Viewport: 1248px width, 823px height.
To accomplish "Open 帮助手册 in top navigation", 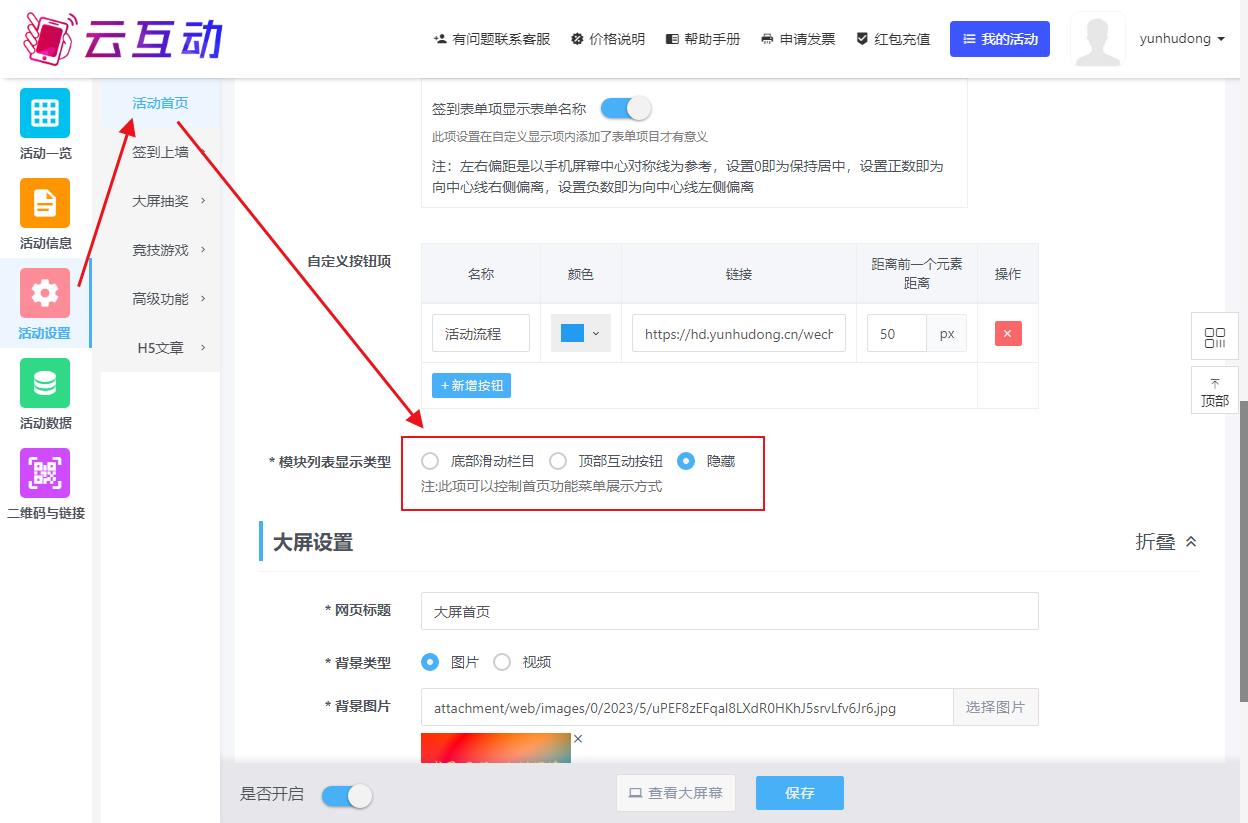I will [703, 39].
